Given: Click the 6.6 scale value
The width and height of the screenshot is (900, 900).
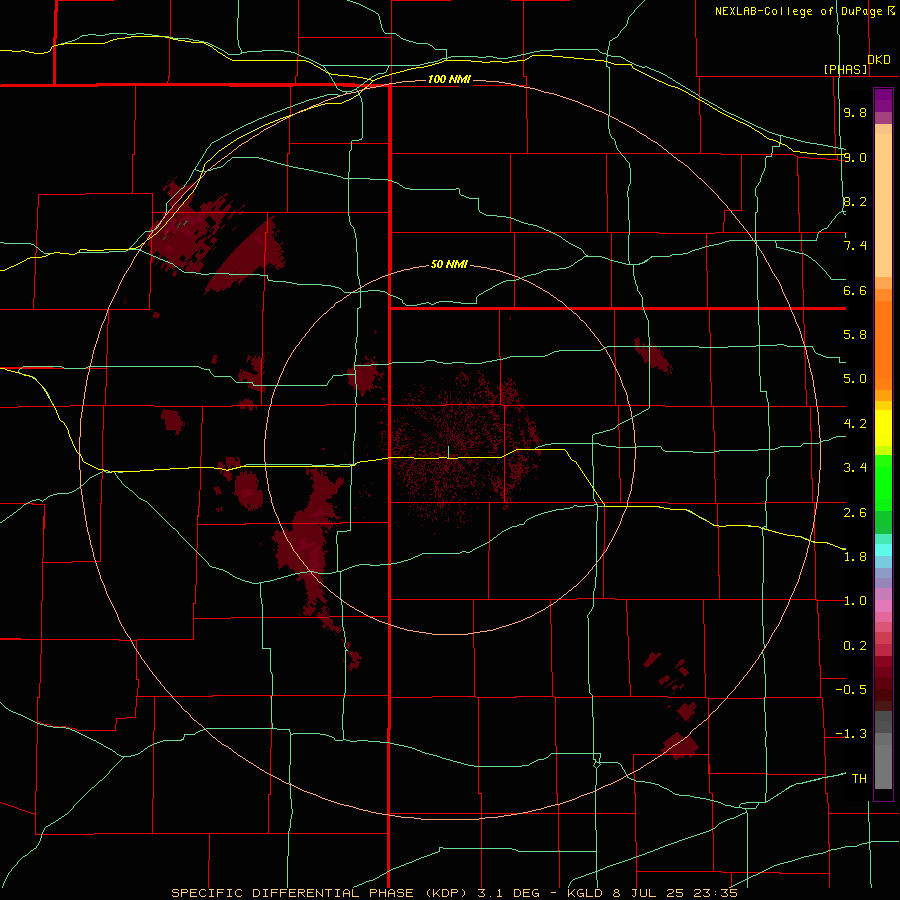Looking at the screenshot, I should 855,290.
